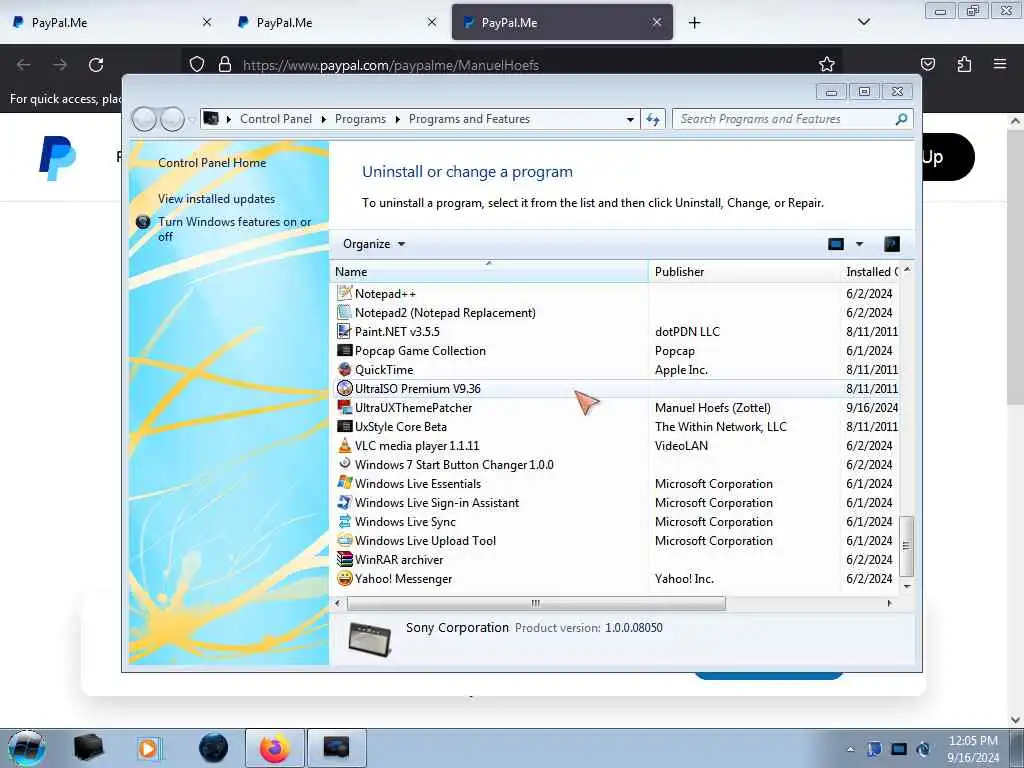Click the Save to Pocket icon in Firefox

click(x=927, y=64)
